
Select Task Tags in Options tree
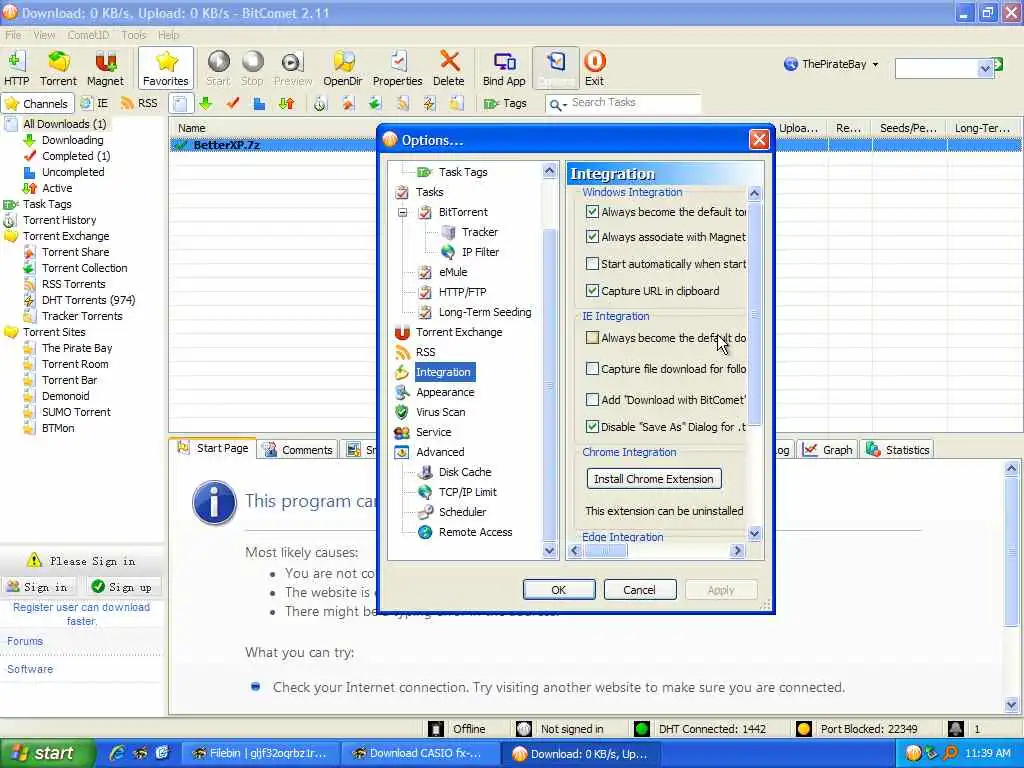[463, 172]
